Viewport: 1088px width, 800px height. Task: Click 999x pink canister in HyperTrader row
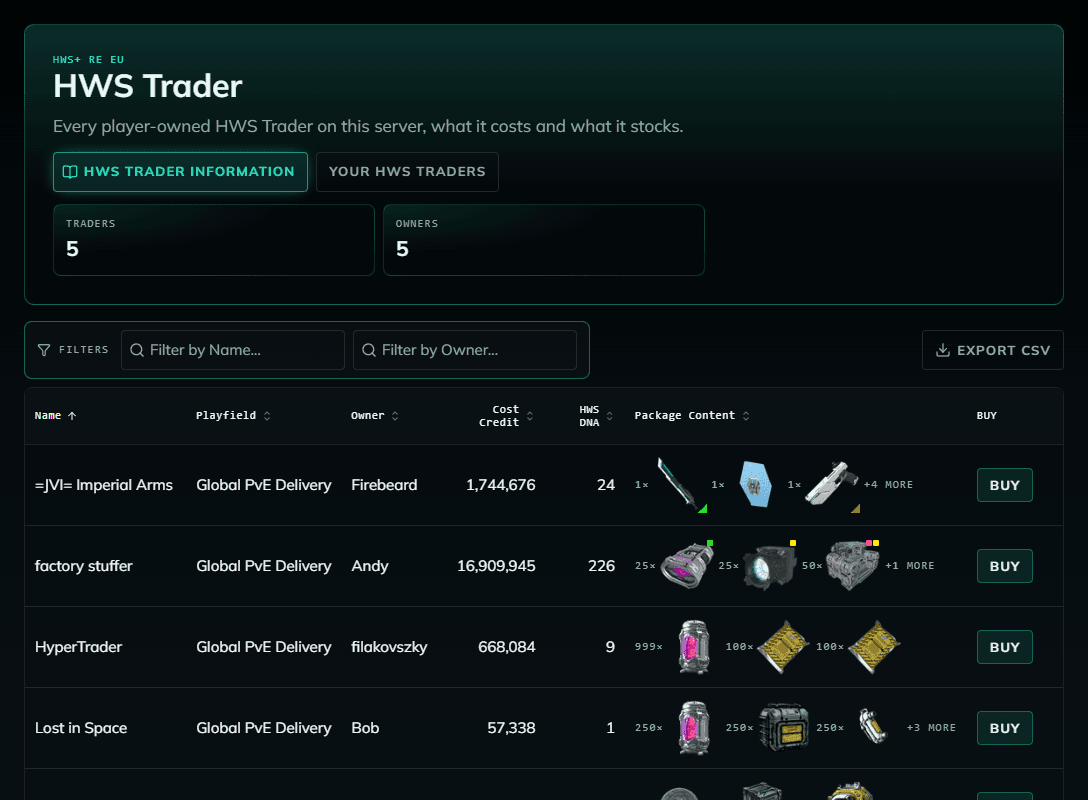click(693, 647)
